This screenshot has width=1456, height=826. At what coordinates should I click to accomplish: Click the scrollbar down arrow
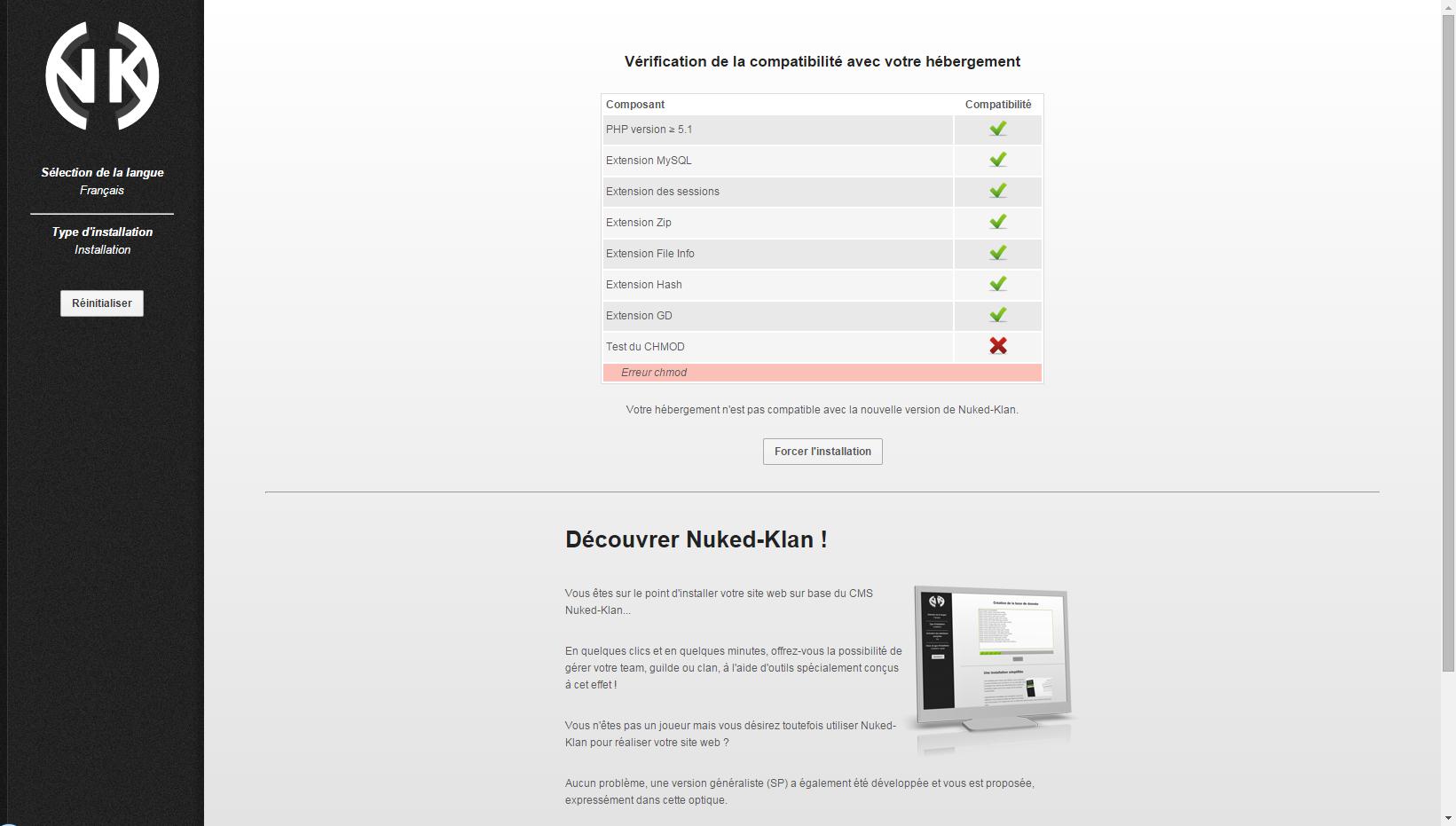1448,818
